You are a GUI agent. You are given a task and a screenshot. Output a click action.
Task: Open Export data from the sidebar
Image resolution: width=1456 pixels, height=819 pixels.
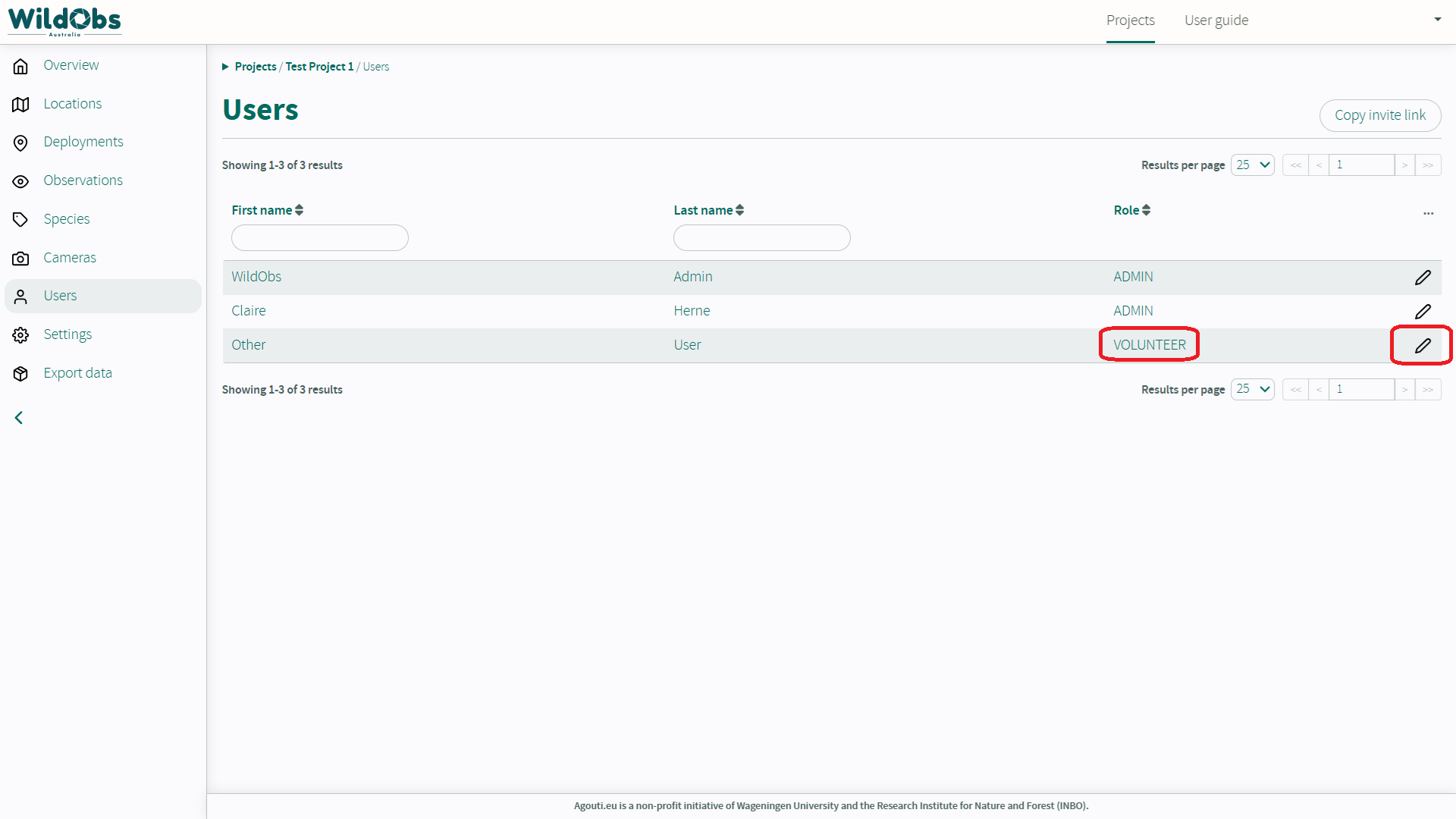77,372
